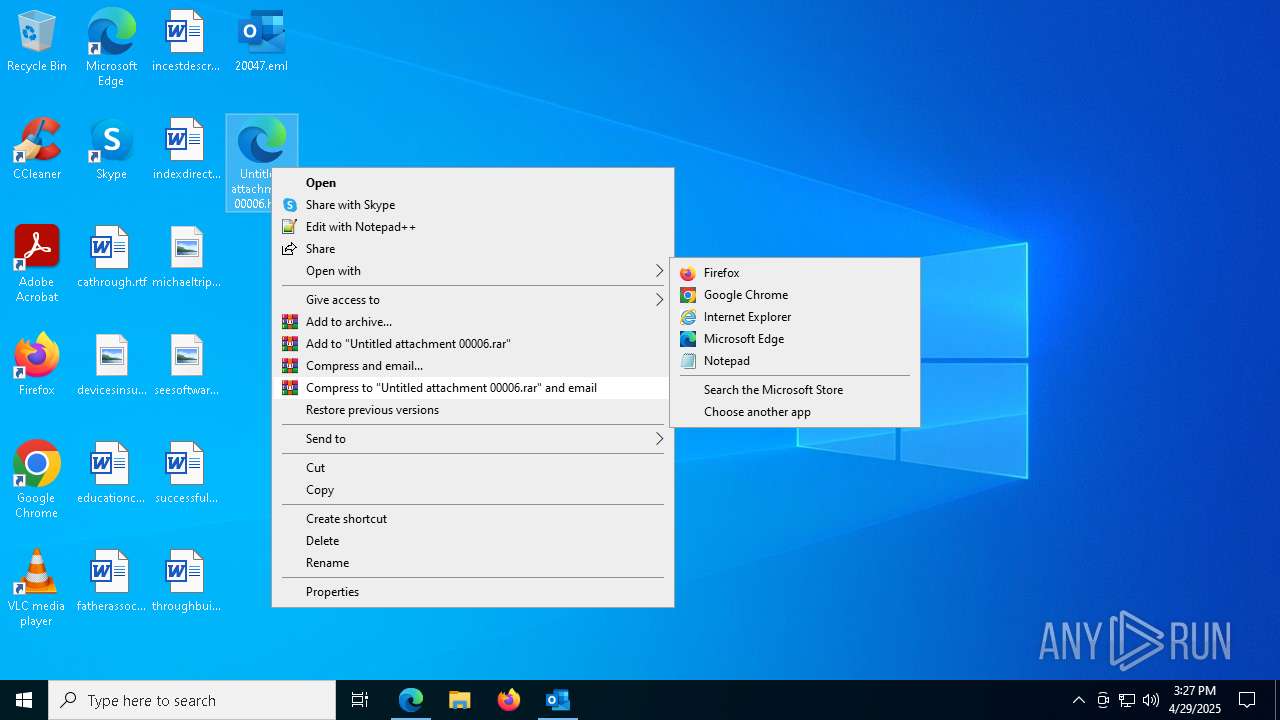Select the Google Chrome desktop shortcut
This screenshot has height=720, width=1280.
[37, 480]
